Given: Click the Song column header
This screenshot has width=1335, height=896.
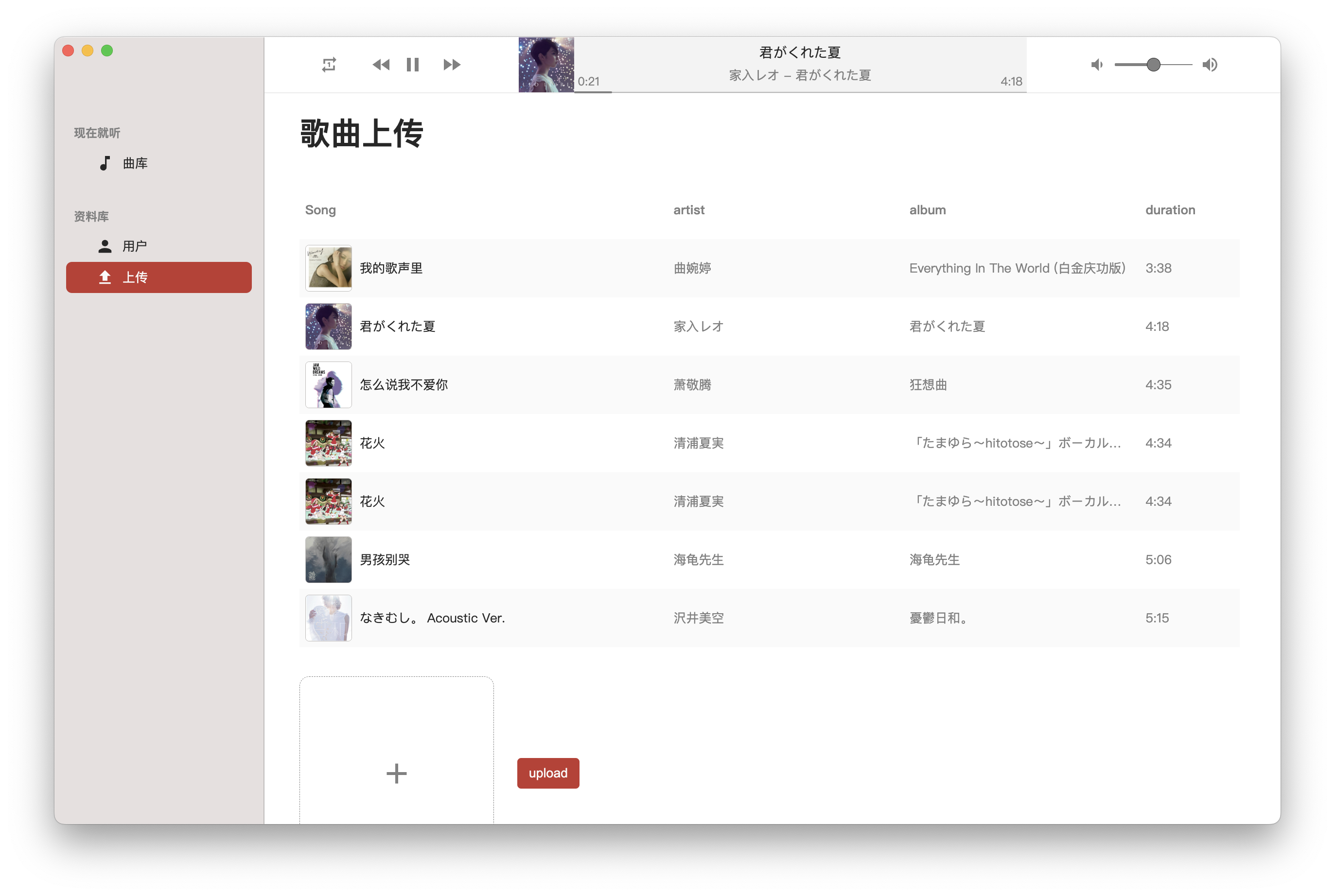Looking at the screenshot, I should pyautogui.click(x=320, y=210).
